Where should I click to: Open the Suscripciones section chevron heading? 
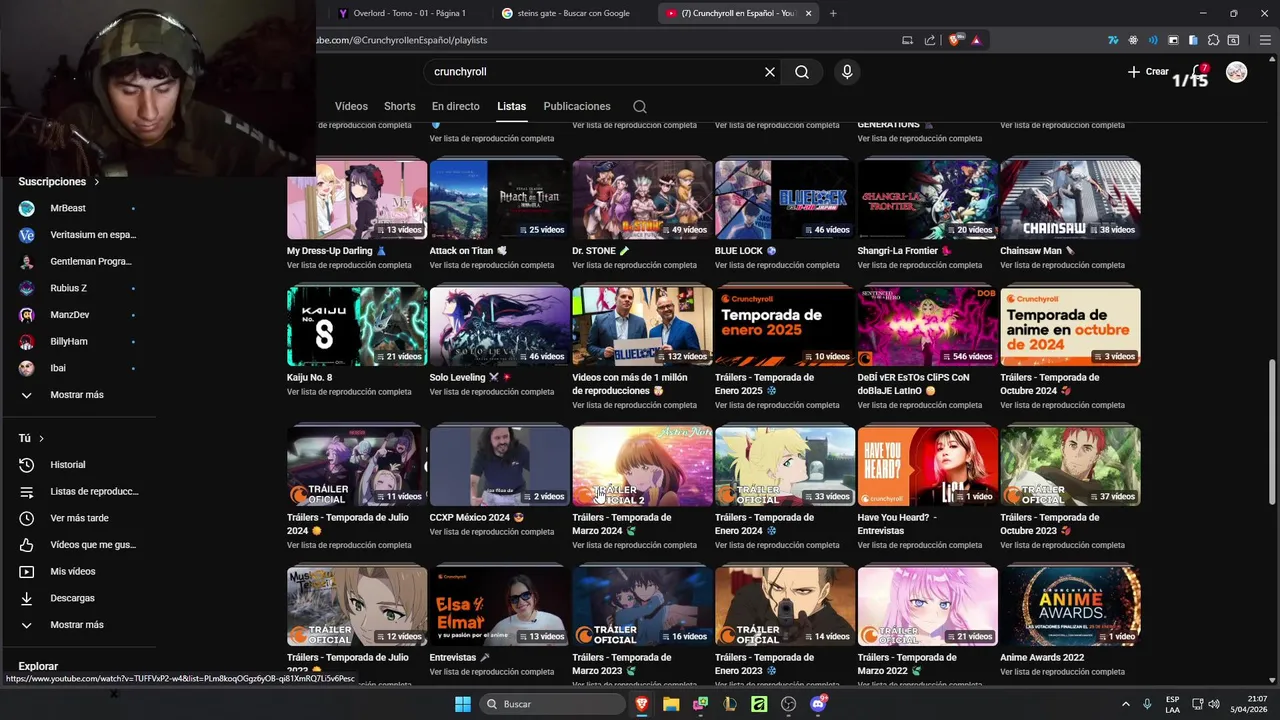click(59, 182)
